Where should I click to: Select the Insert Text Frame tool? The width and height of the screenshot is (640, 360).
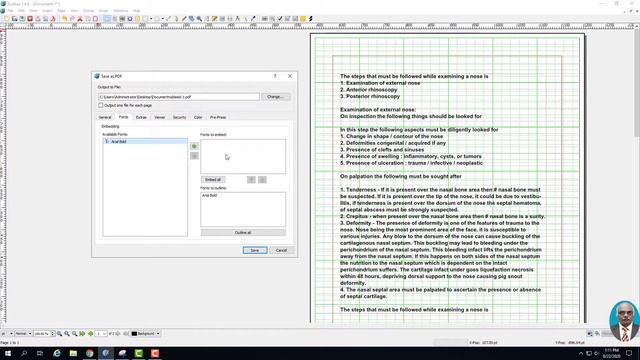pos(115,19)
